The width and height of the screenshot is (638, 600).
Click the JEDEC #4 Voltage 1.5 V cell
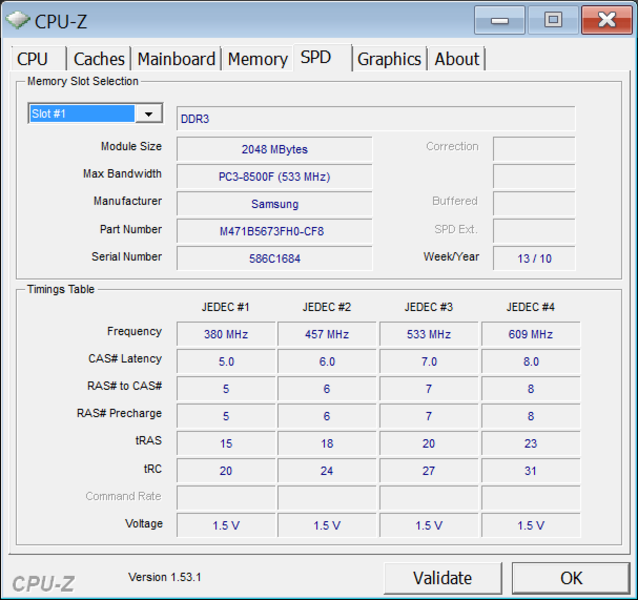[x=531, y=525]
